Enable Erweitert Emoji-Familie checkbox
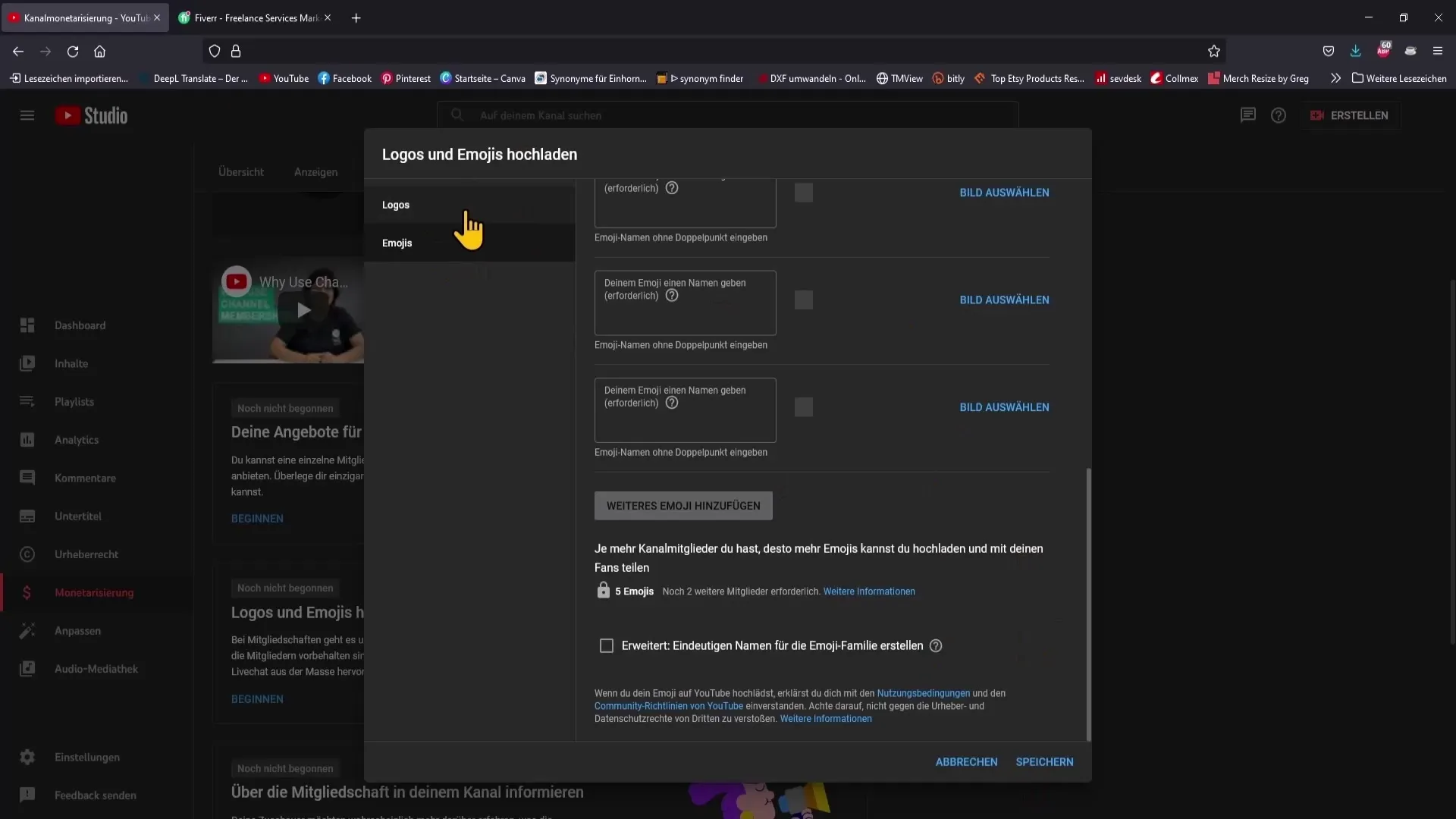The width and height of the screenshot is (1456, 819). [606, 645]
